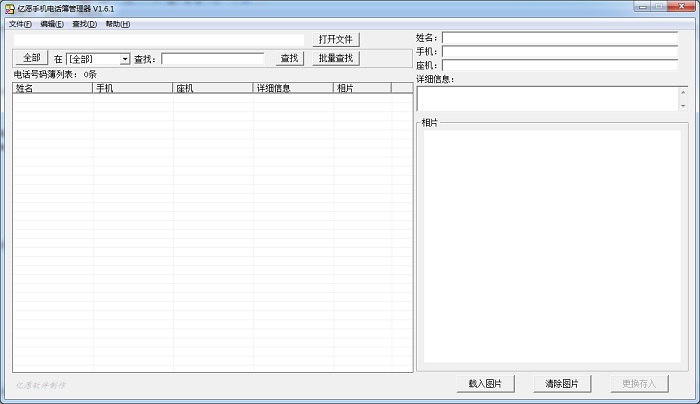
Task: Click the app icon in title bar
Action: tap(9, 8)
